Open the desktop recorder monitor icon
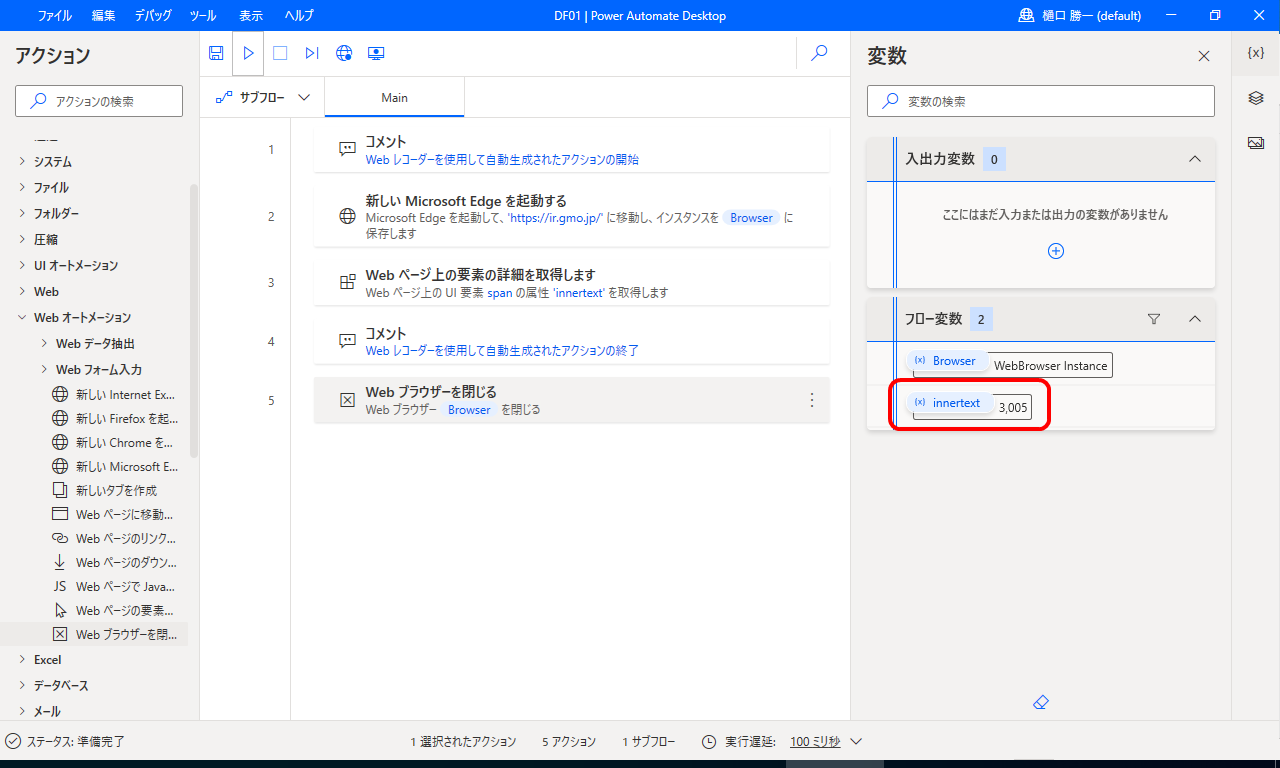1280x768 pixels. (x=376, y=53)
